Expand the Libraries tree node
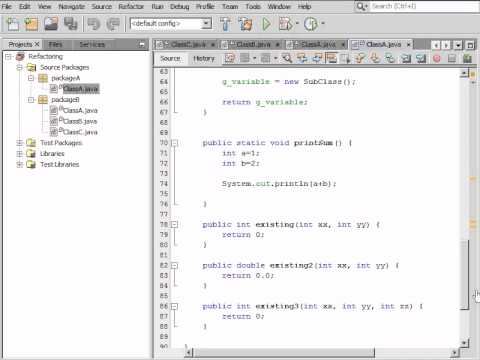The height and width of the screenshot is (360, 480). [x=19, y=154]
